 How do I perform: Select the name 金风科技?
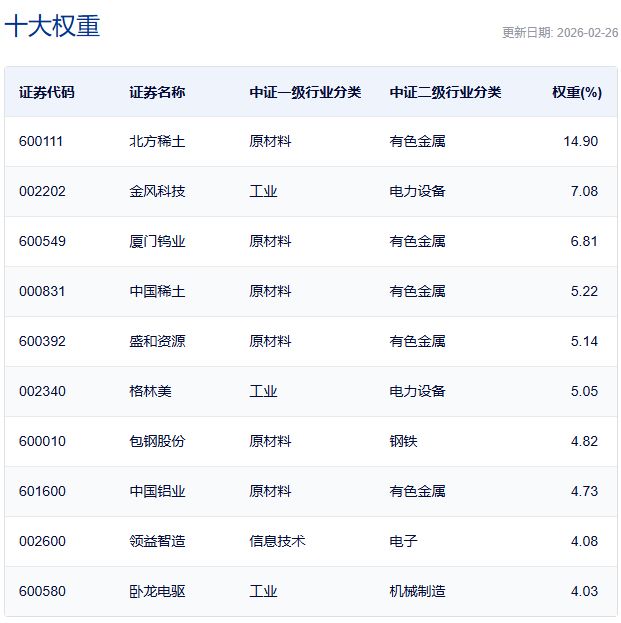tap(157, 192)
